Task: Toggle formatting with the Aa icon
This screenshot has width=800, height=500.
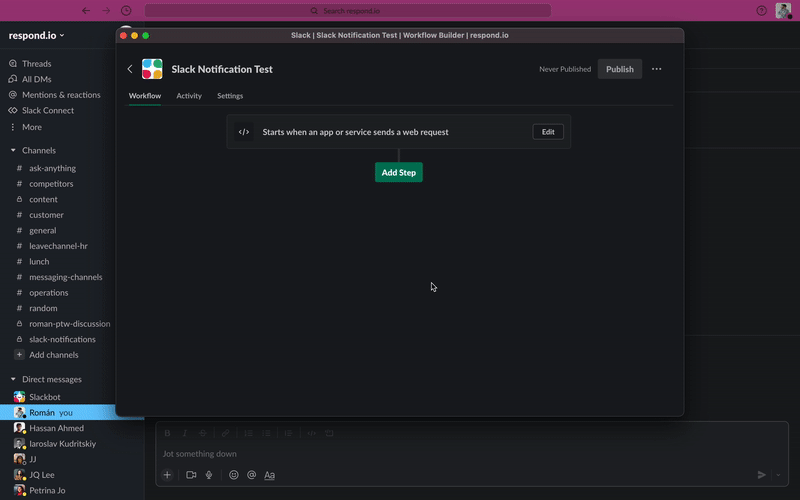Action: pyautogui.click(x=269, y=475)
